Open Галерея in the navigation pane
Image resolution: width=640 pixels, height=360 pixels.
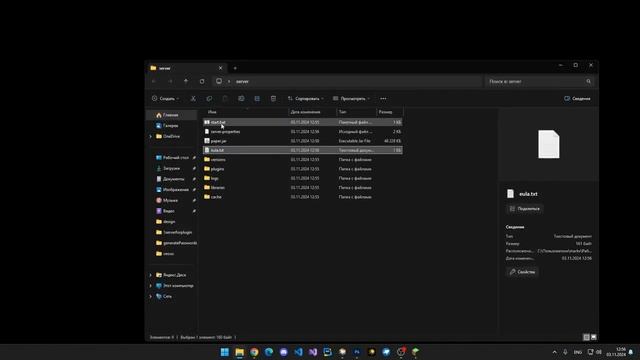tap(171, 126)
